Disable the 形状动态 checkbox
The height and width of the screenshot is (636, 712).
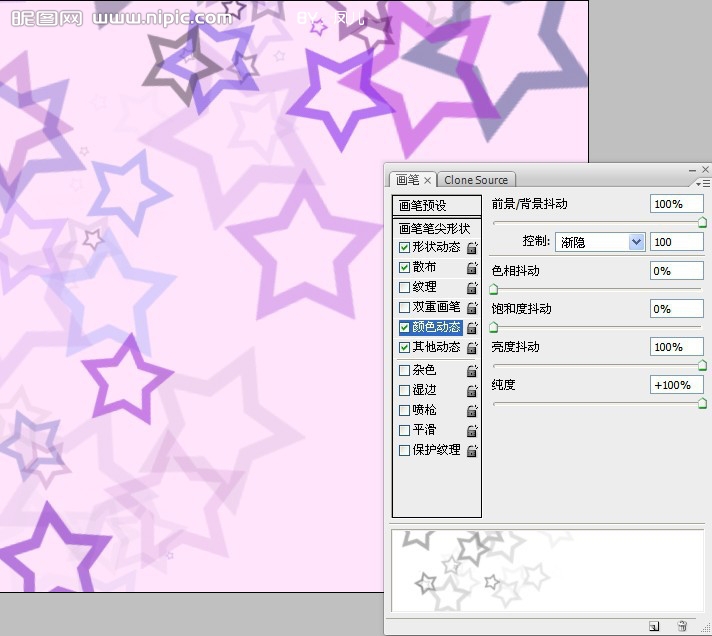(404, 247)
